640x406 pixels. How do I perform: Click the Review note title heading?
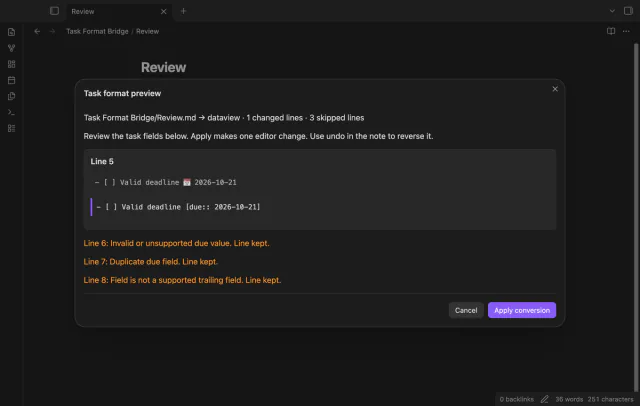[163, 67]
